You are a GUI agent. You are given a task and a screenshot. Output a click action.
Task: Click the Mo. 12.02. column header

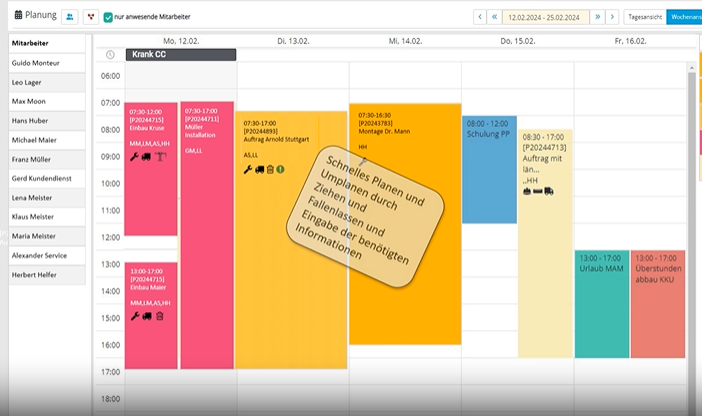coord(181,41)
